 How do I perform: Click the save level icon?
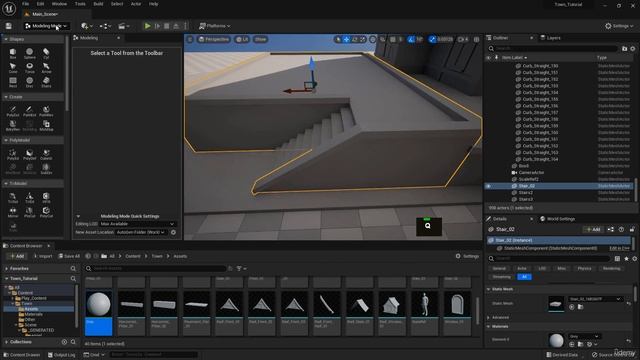click(9, 26)
